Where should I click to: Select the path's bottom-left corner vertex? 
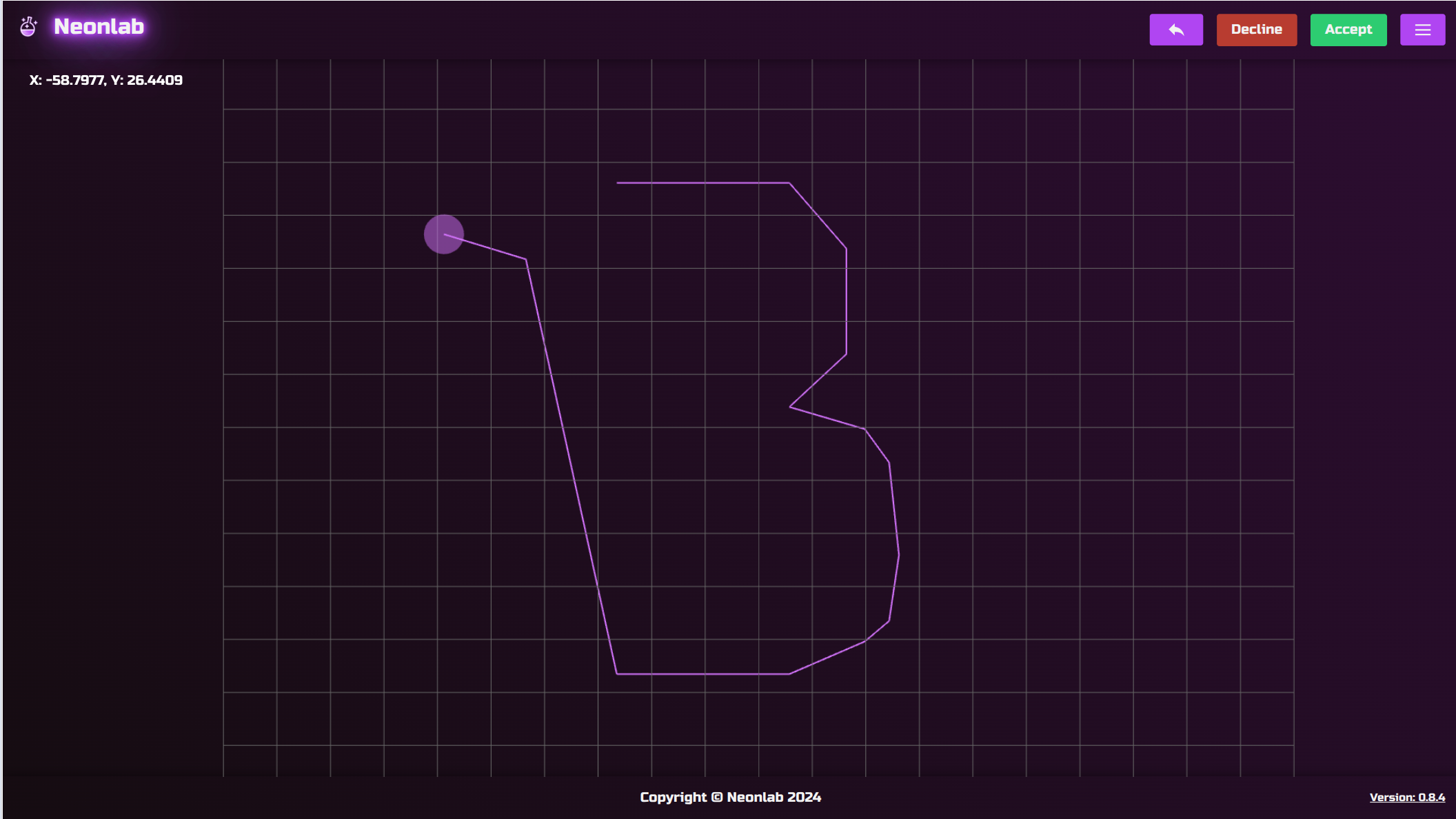tap(616, 674)
